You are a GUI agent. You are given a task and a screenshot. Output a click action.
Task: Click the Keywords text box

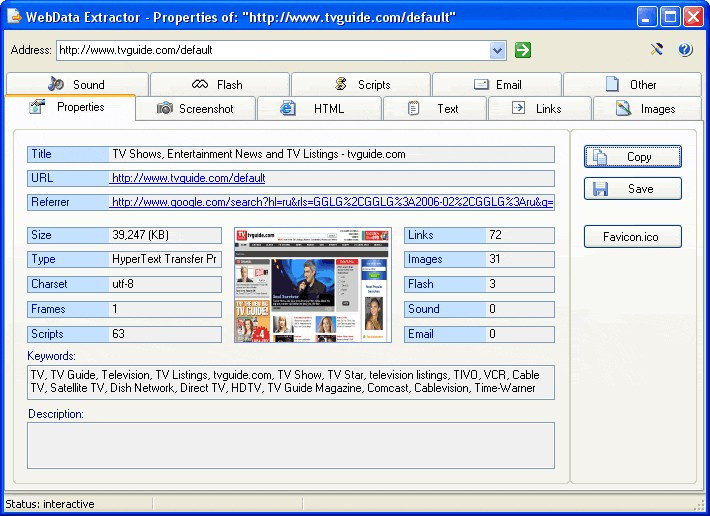pyautogui.click(x=291, y=382)
